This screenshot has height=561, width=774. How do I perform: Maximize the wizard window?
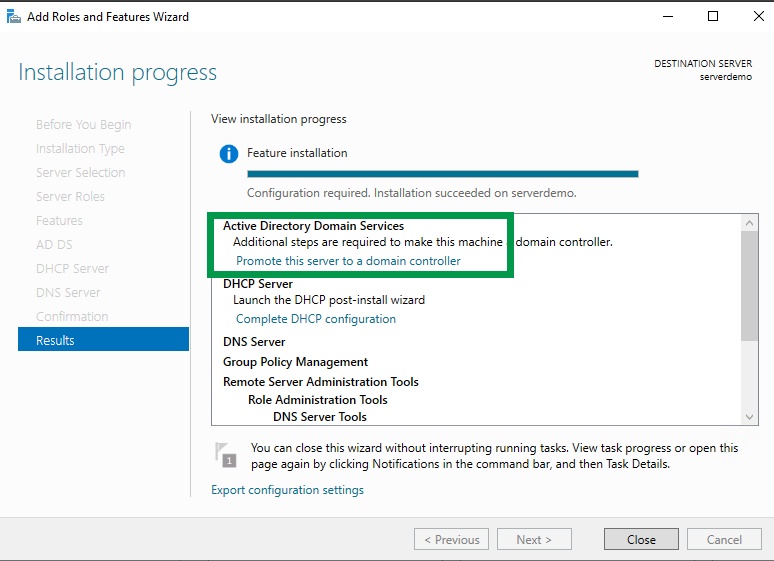[x=712, y=16]
